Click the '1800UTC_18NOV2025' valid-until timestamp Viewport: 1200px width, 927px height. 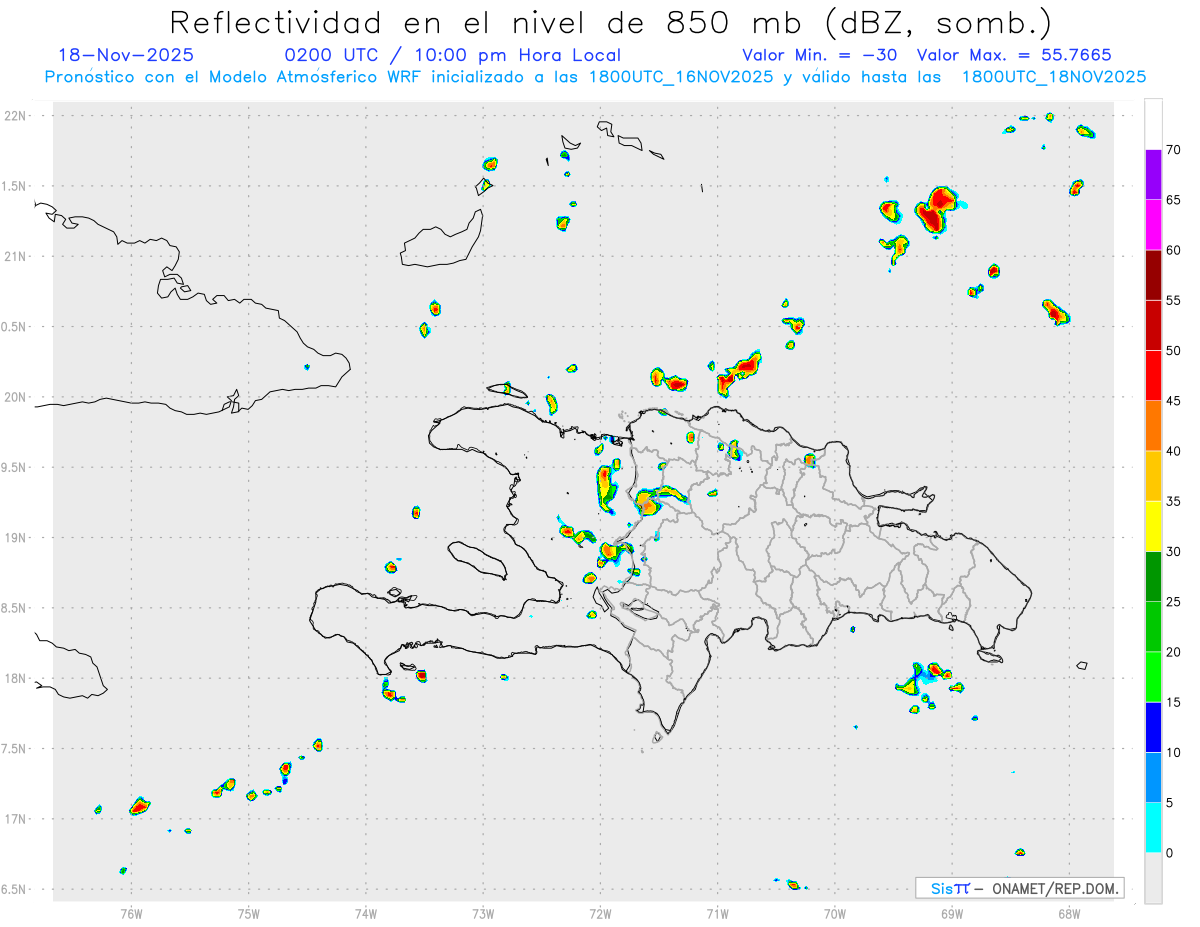point(1054,77)
